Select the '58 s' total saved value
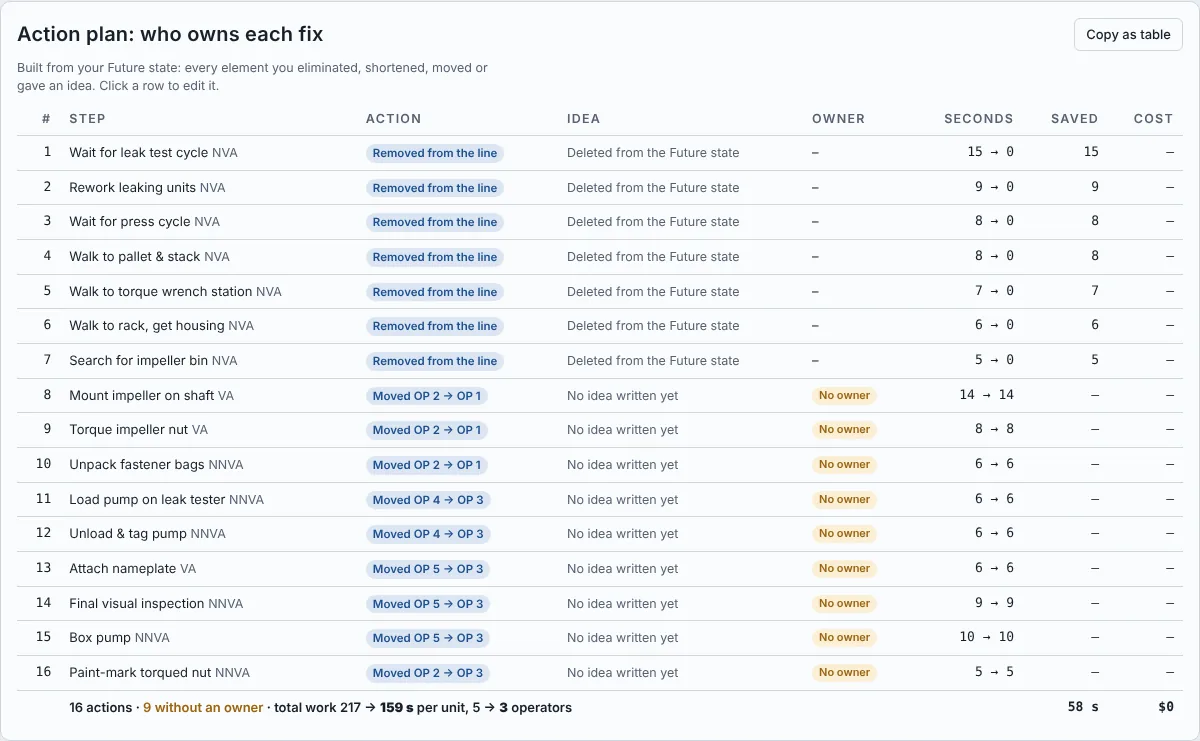1200x741 pixels. tap(1083, 708)
